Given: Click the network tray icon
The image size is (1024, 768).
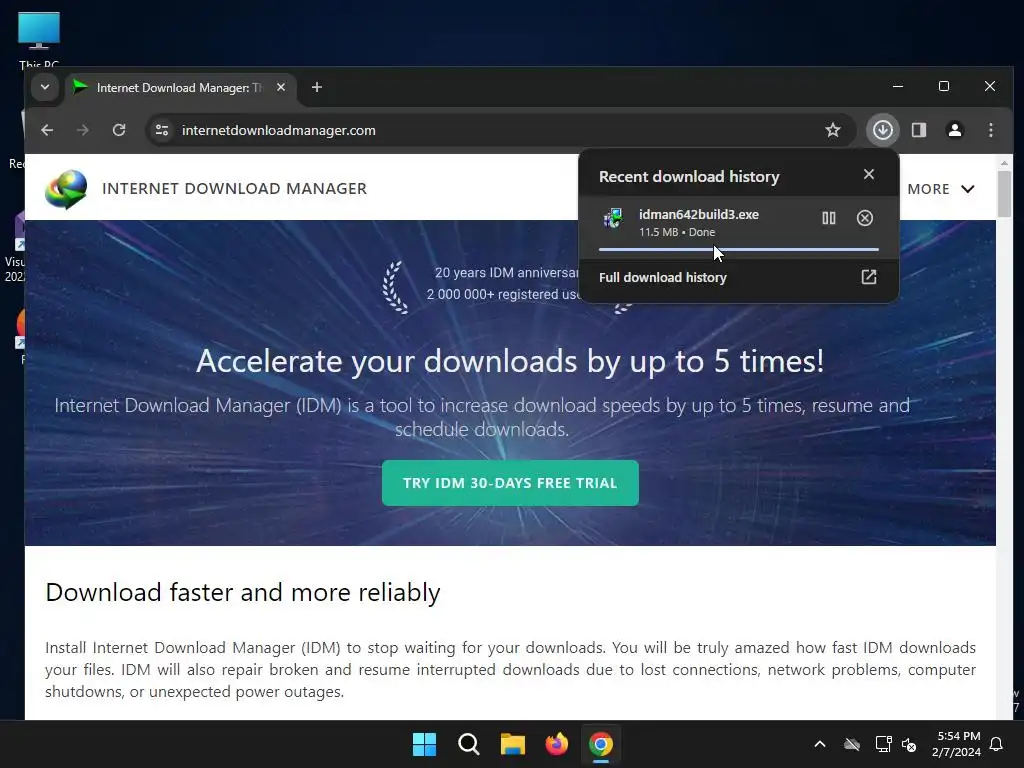Looking at the screenshot, I should click(x=884, y=744).
